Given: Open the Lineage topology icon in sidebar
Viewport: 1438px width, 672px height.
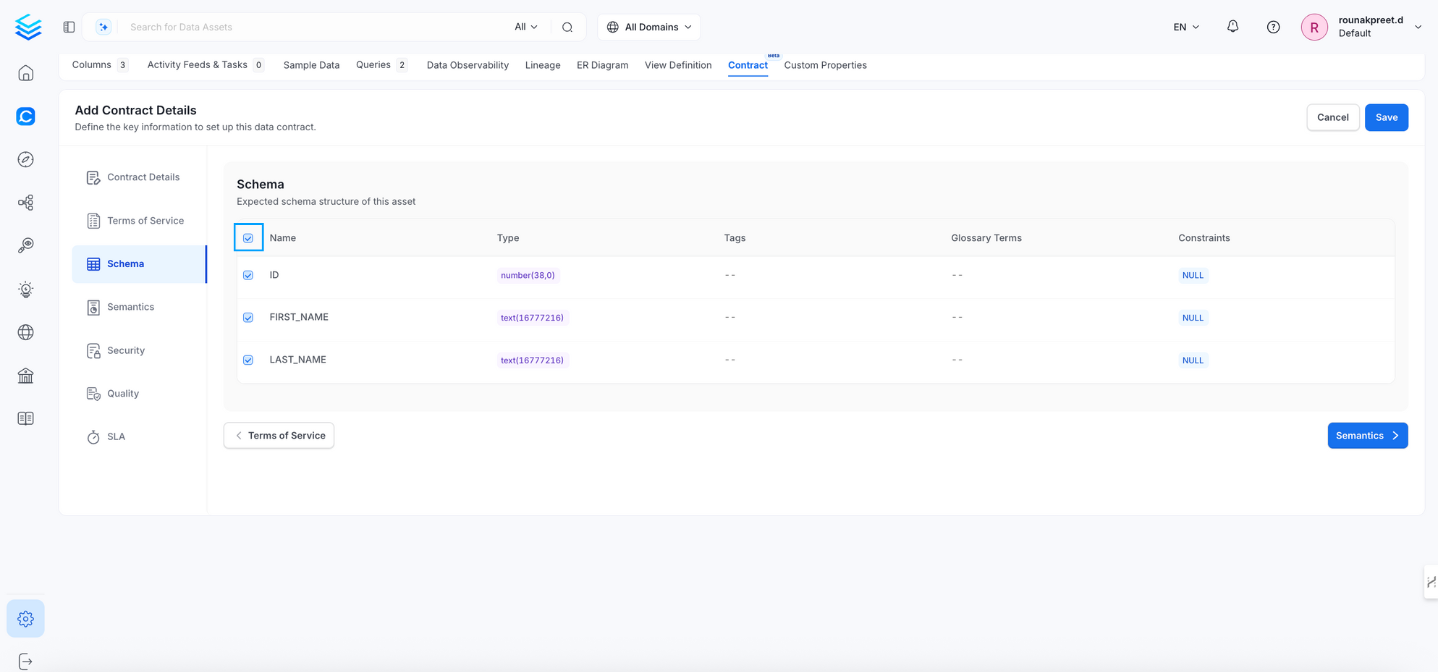Looking at the screenshot, I should point(26,202).
